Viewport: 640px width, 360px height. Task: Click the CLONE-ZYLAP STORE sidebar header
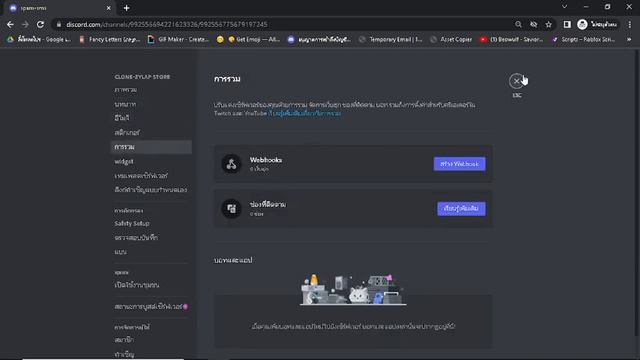pos(142,77)
